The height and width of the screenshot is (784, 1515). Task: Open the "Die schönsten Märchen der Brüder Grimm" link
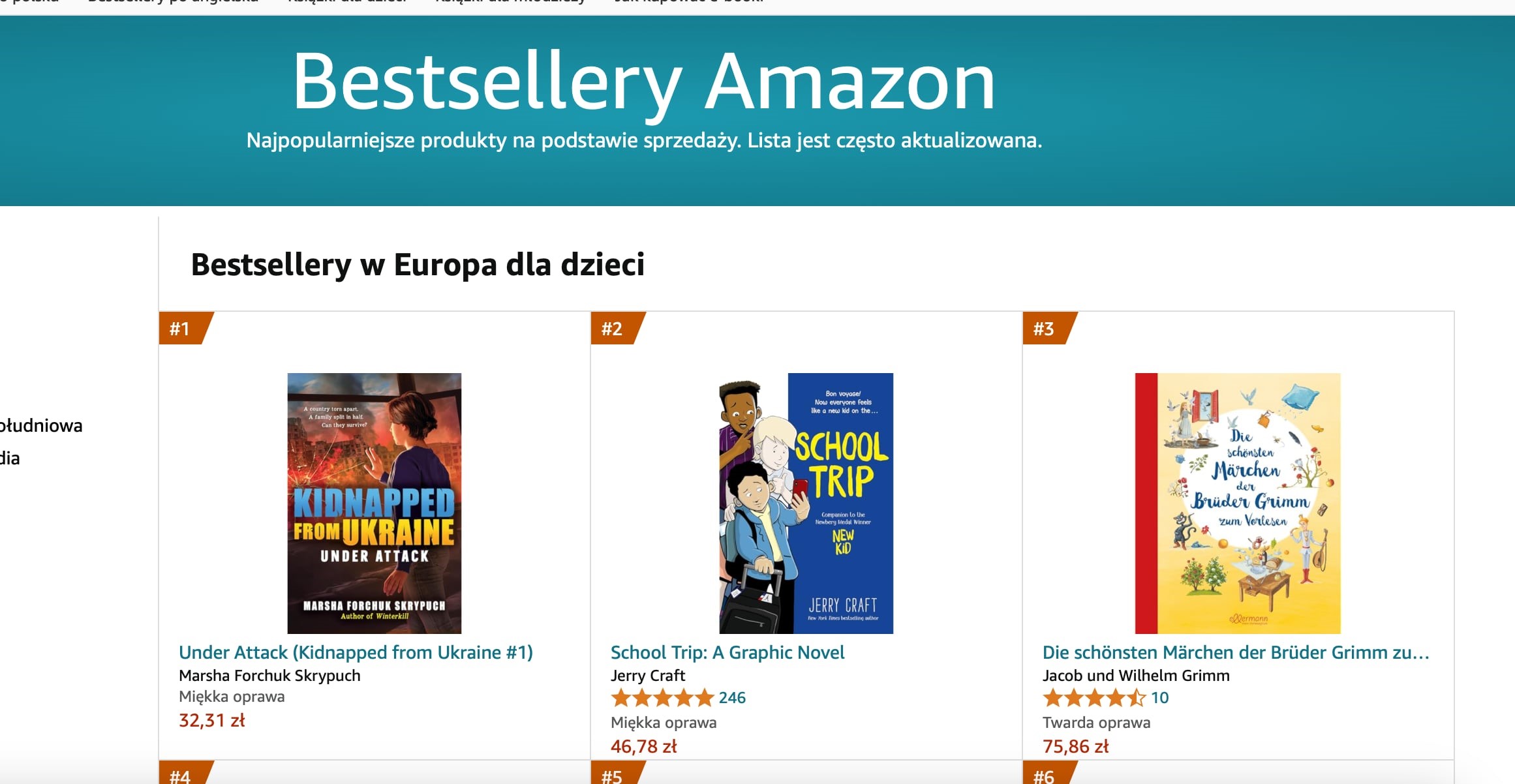[1236, 652]
